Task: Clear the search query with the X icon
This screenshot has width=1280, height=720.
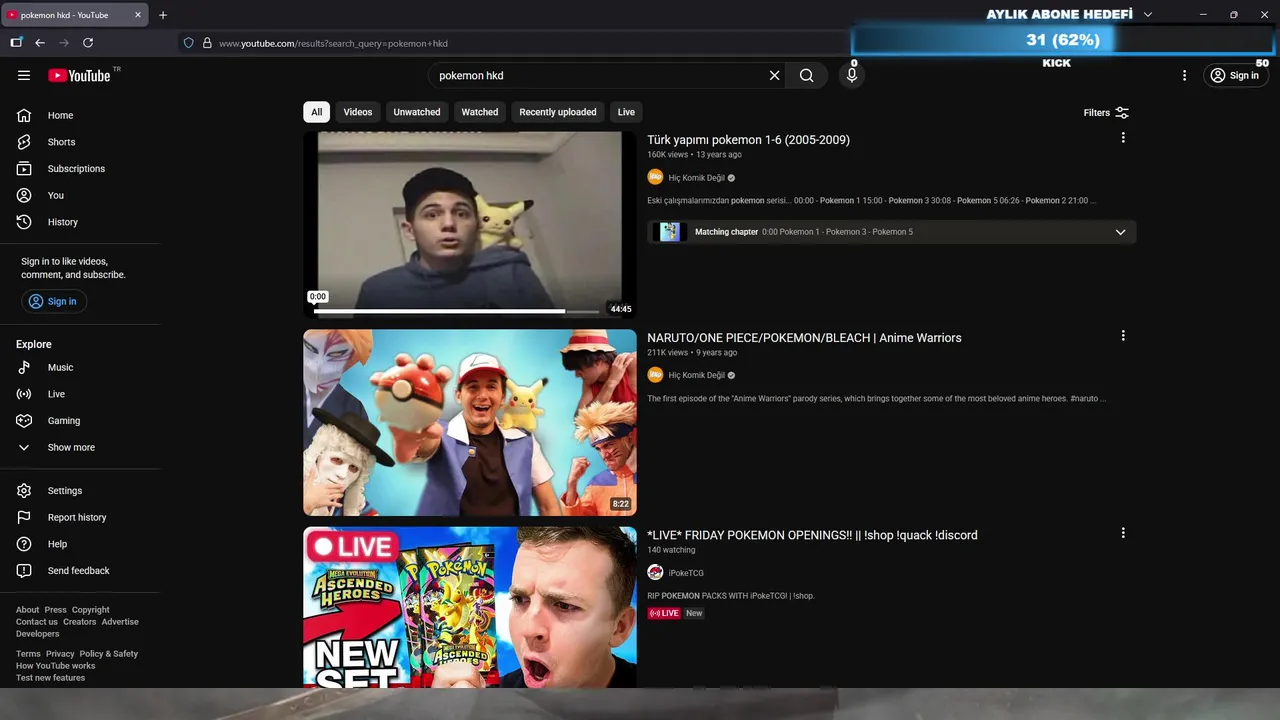Action: (x=774, y=75)
